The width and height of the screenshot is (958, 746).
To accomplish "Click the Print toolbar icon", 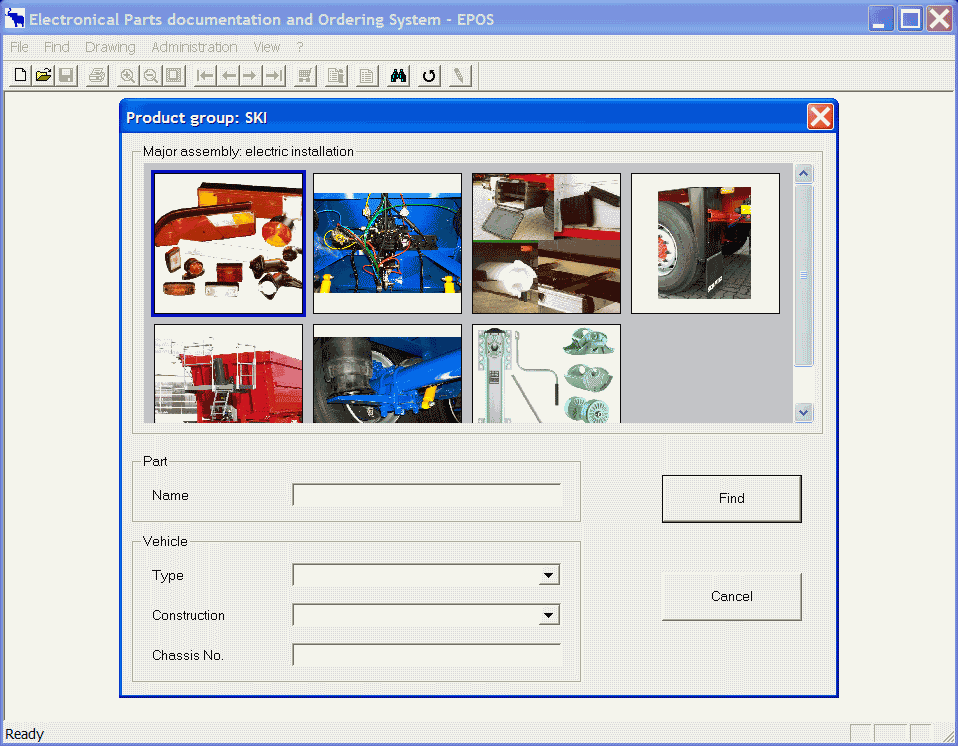I will 97,76.
